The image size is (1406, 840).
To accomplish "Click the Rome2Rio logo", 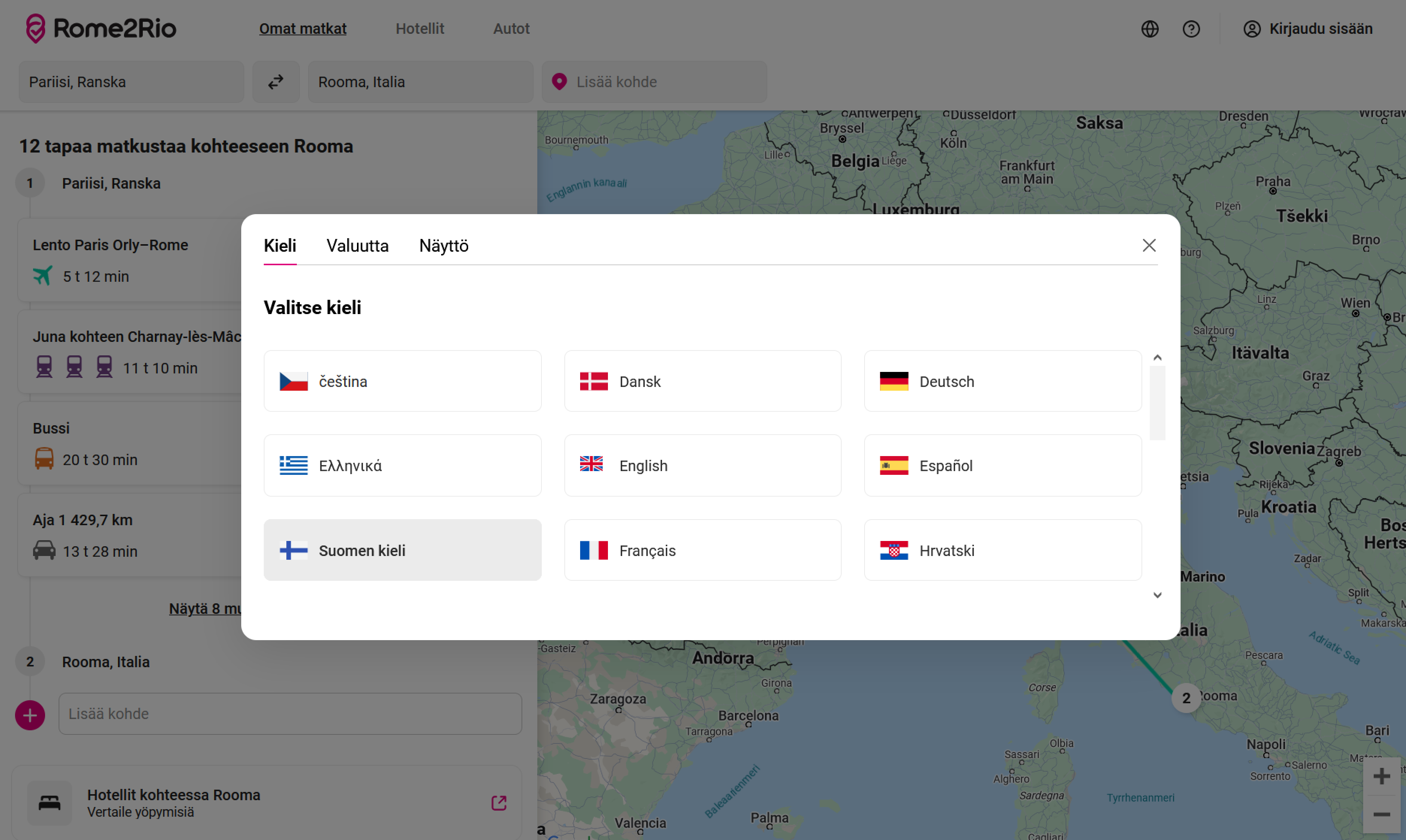I will point(101,28).
